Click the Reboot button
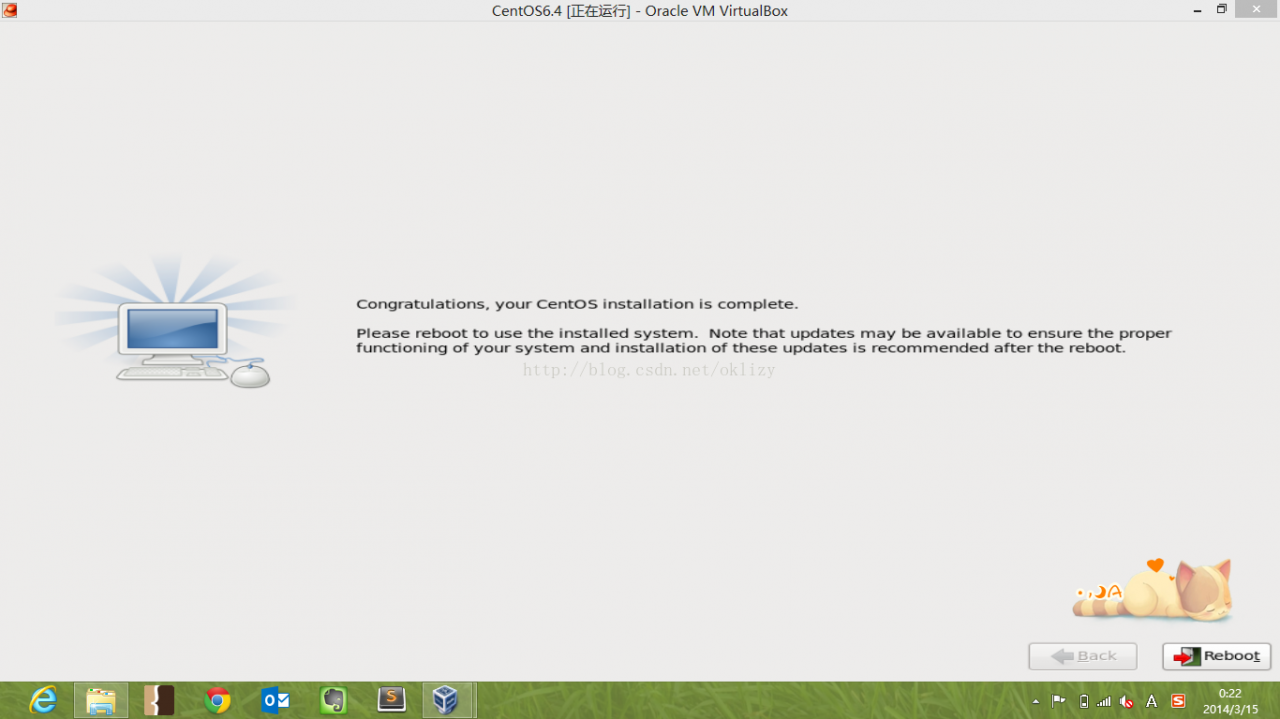This screenshot has width=1280, height=719. [1216, 656]
